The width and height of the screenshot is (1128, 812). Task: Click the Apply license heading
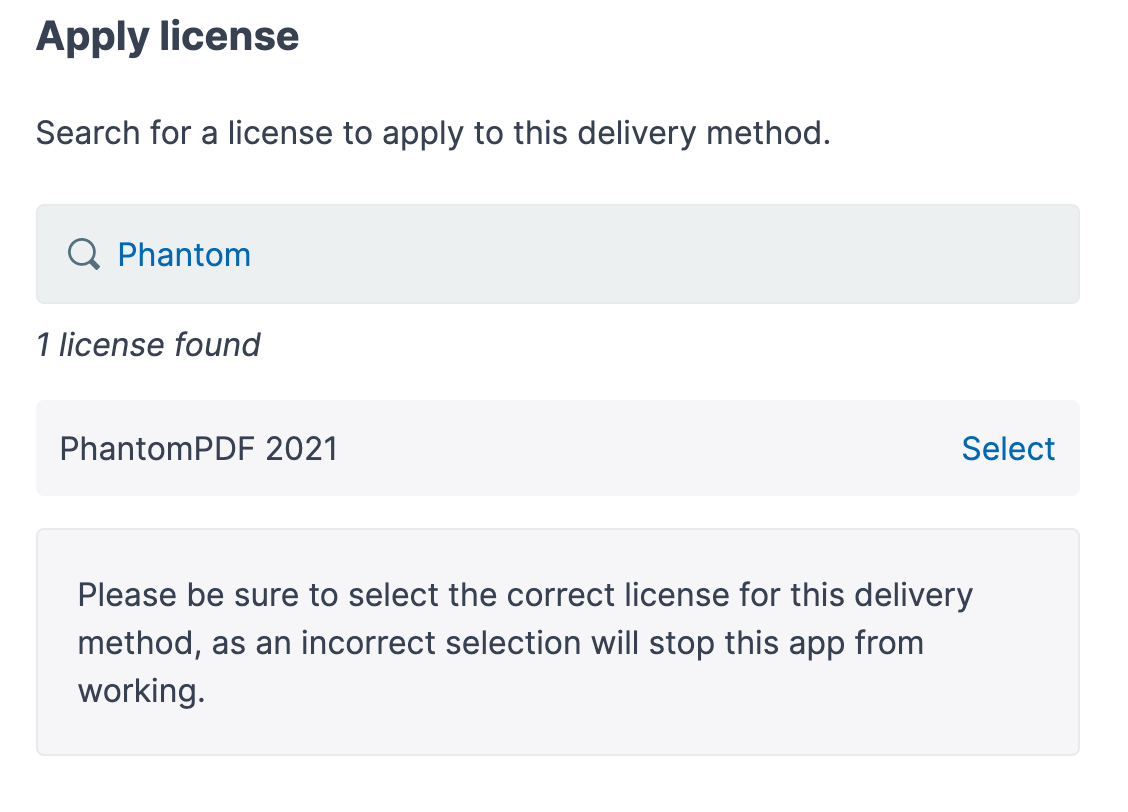coord(166,36)
